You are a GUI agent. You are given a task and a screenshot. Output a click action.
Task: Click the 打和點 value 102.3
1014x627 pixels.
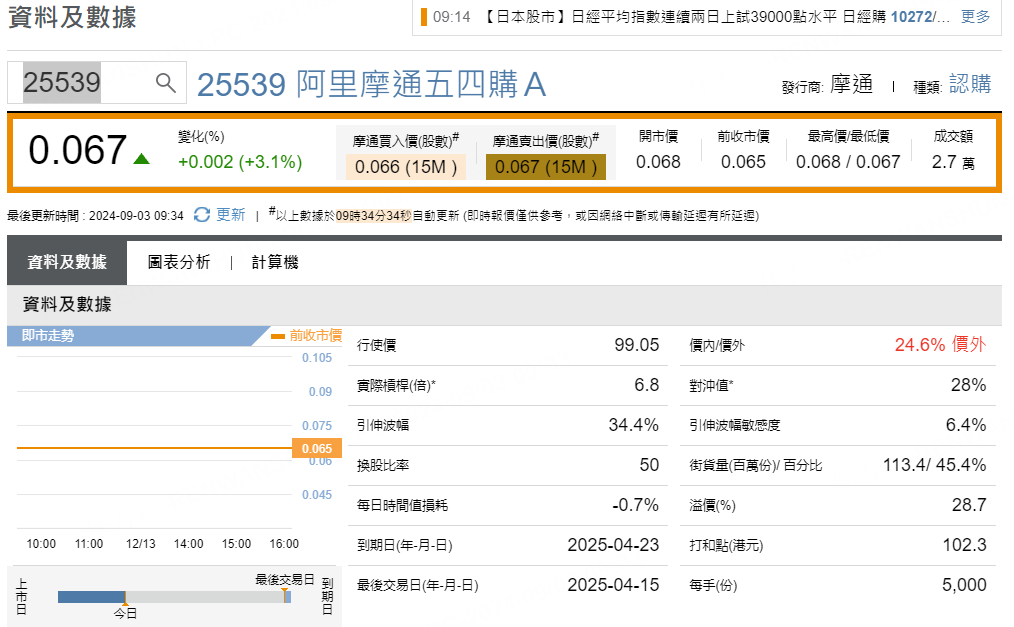964,545
